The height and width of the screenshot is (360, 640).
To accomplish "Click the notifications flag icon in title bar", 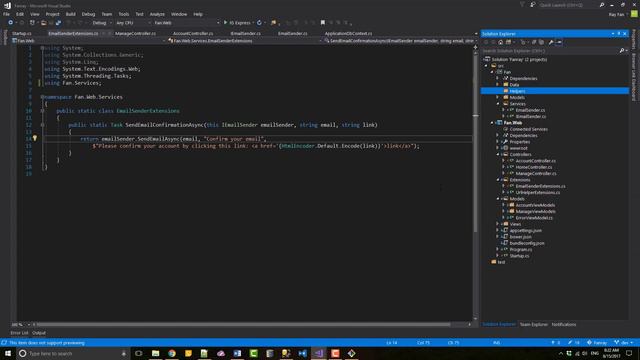I will pos(522,5).
